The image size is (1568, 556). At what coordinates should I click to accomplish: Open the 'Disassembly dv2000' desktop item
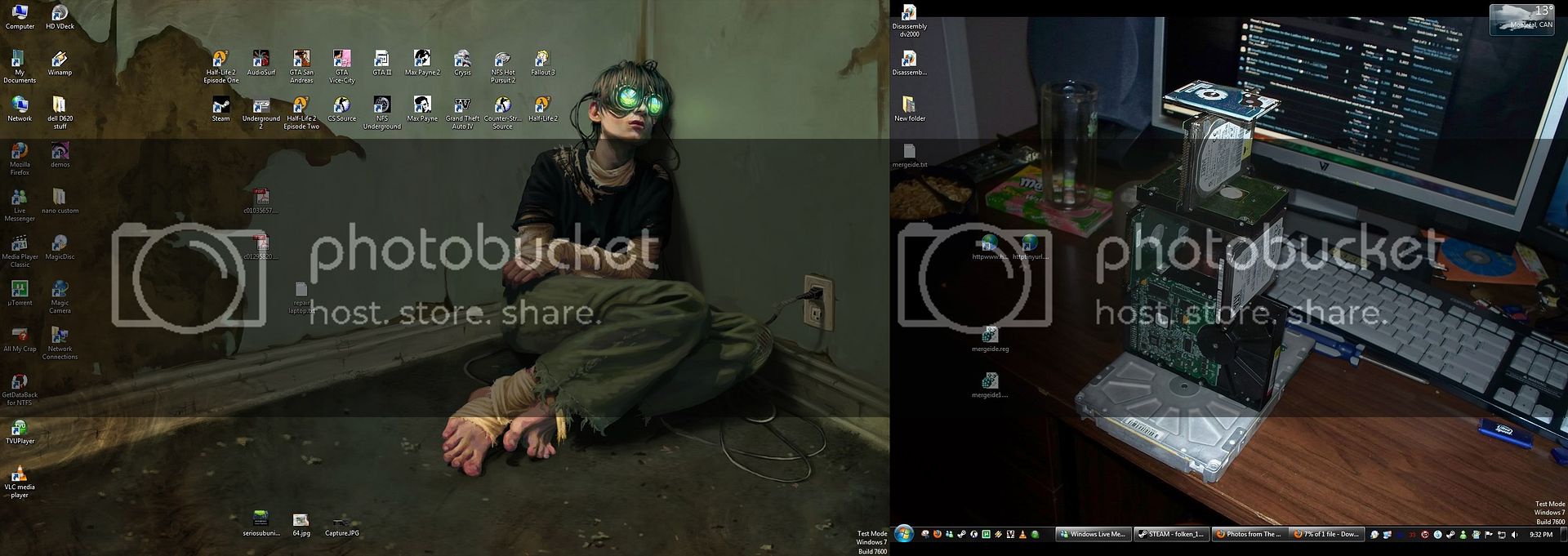point(910,20)
